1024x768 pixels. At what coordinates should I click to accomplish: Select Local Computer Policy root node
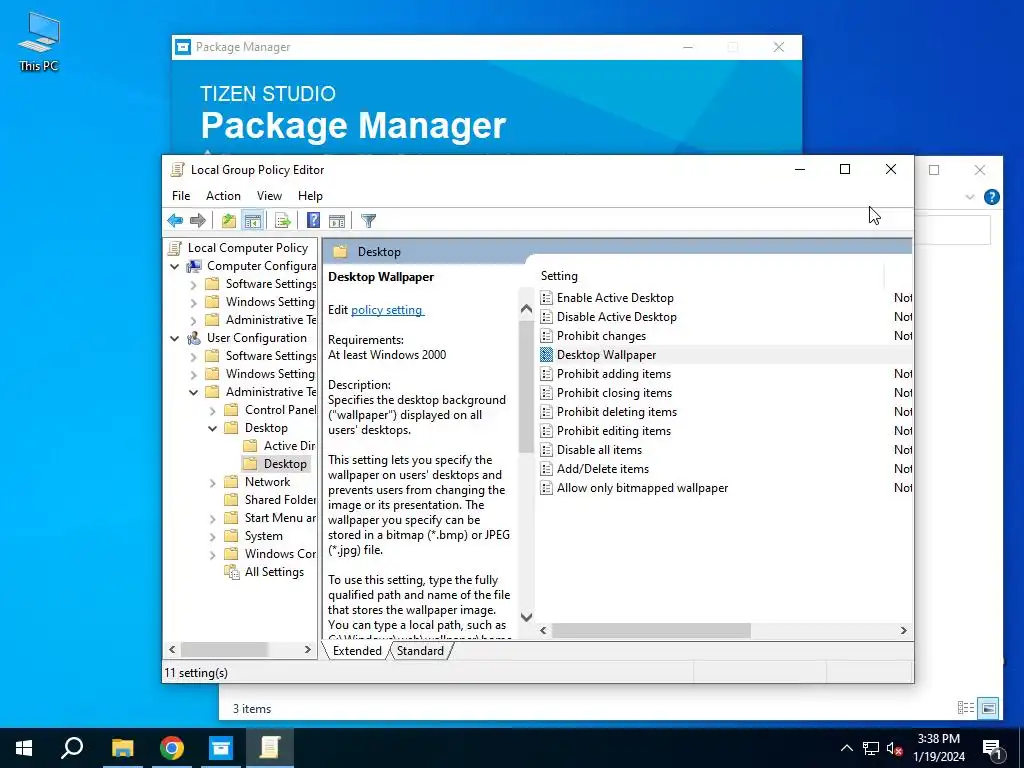(x=248, y=248)
